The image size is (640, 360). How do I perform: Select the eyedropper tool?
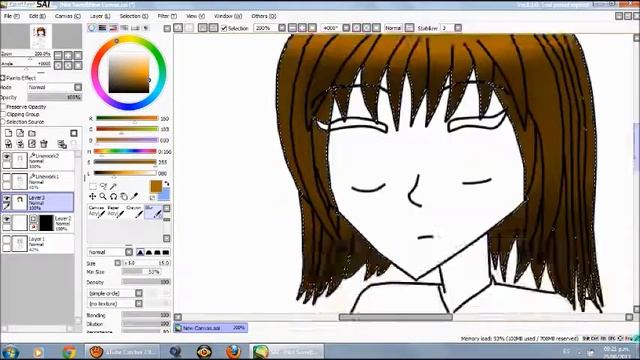click(x=134, y=197)
